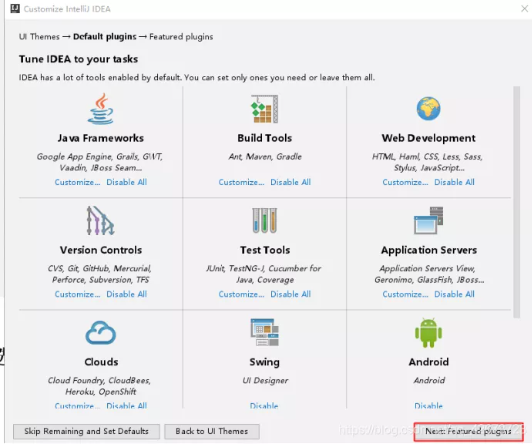The image size is (532, 446).
Task: Customize Java Frameworks plugins
Action: (77, 182)
